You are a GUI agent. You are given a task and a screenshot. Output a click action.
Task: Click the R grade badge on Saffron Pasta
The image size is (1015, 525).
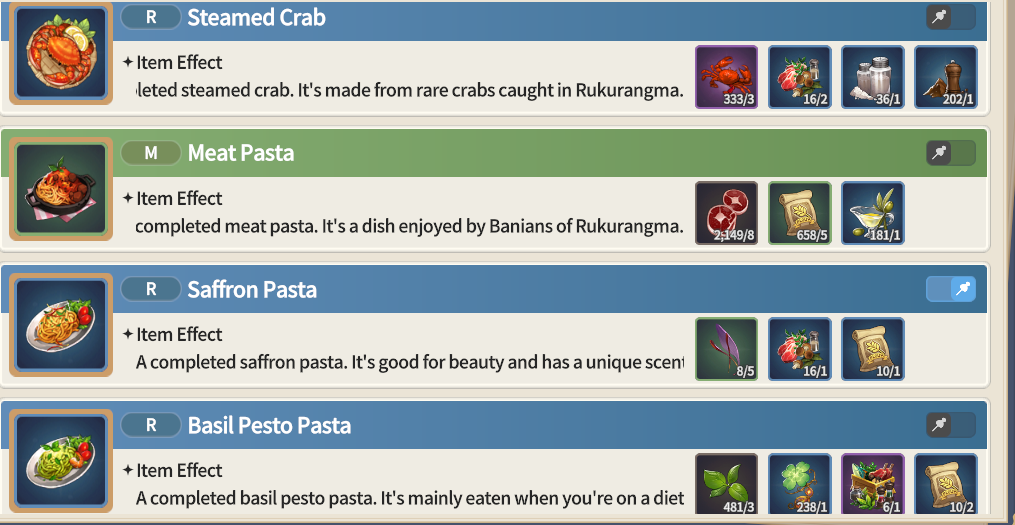(151, 289)
